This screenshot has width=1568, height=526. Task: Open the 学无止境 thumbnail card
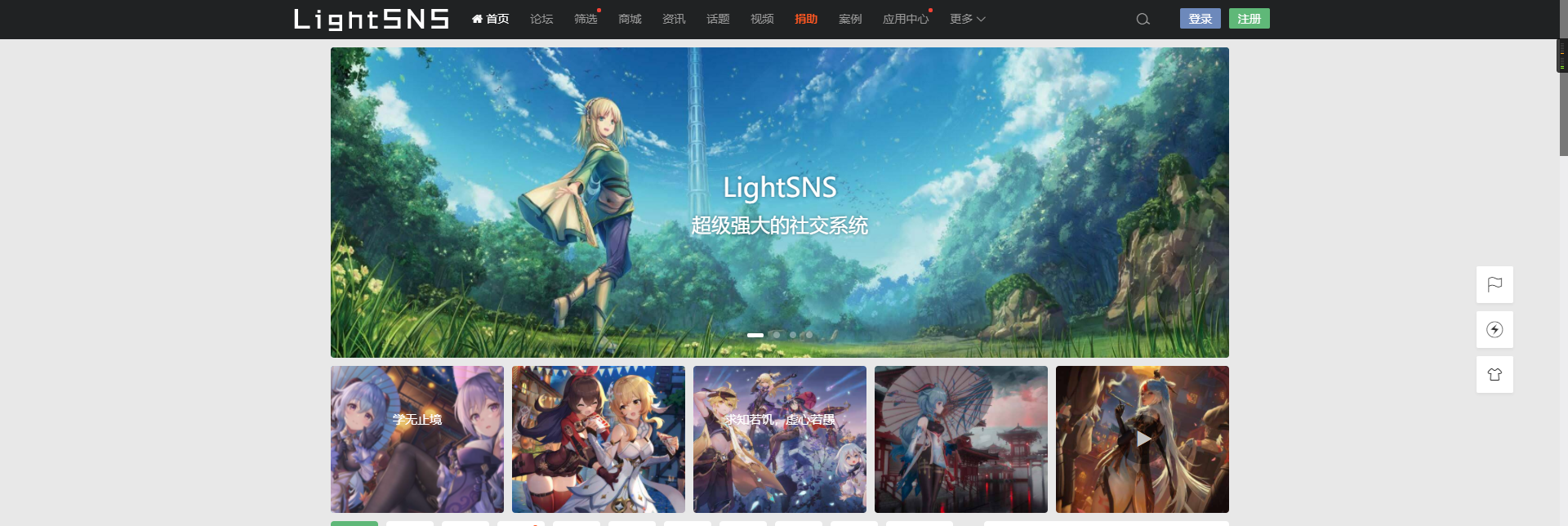point(417,439)
